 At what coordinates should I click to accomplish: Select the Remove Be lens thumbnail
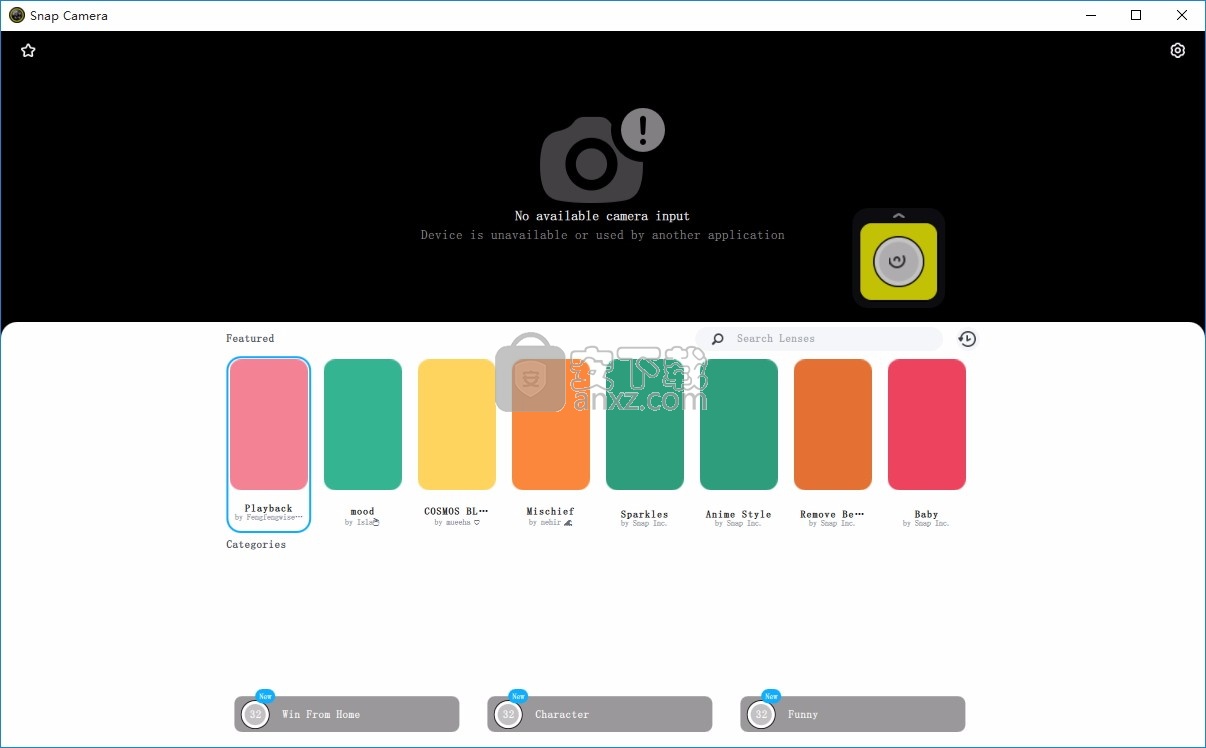click(x=833, y=425)
